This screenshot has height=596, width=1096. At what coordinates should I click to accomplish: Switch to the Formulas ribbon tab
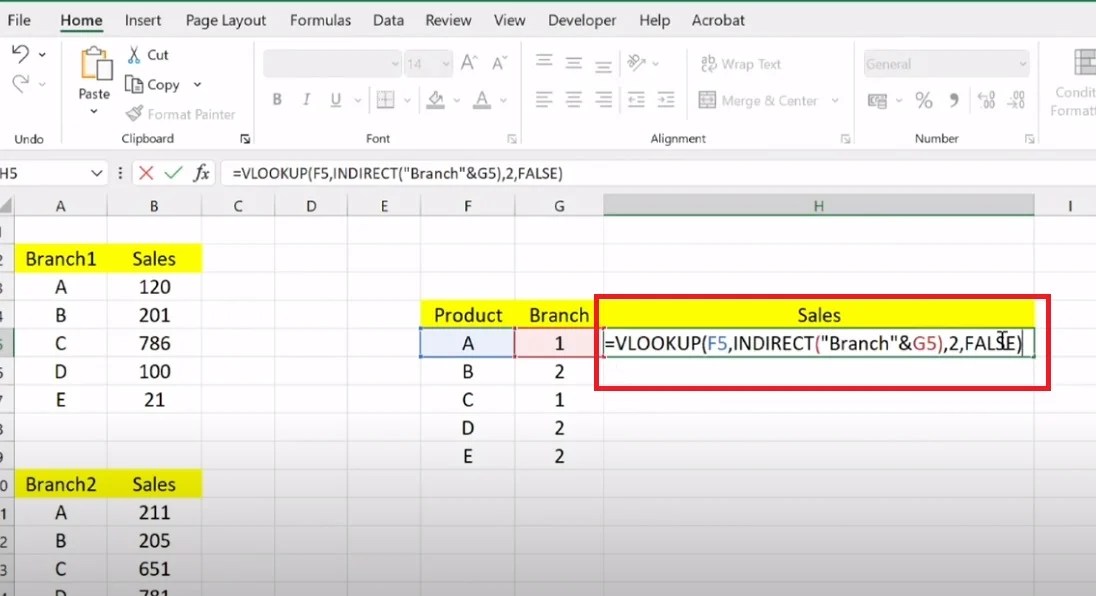[x=320, y=19]
